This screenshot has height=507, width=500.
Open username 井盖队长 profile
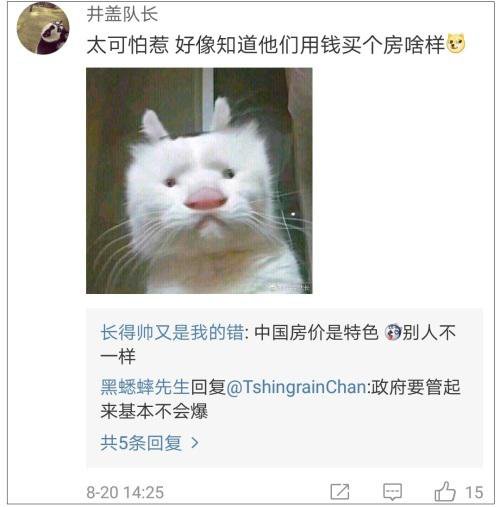click(x=122, y=14)
